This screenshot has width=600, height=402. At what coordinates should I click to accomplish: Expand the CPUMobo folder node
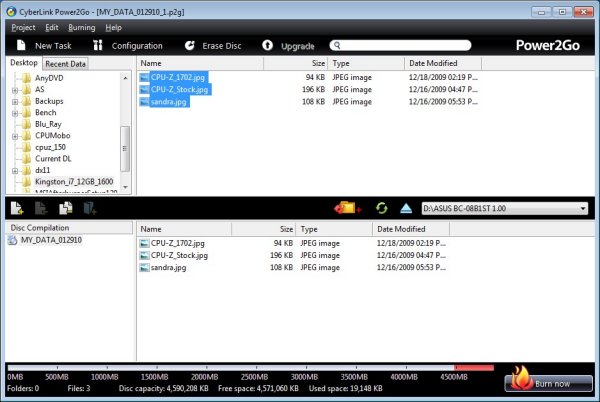coord(15,136)
